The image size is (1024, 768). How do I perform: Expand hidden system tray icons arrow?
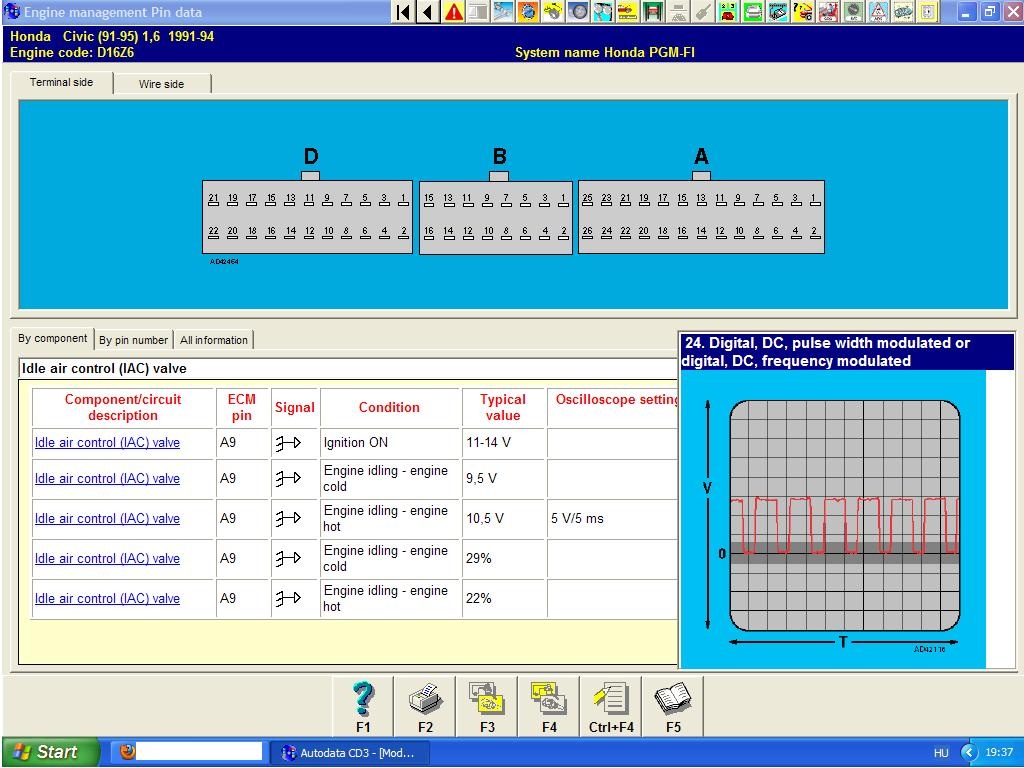point(968,752)
